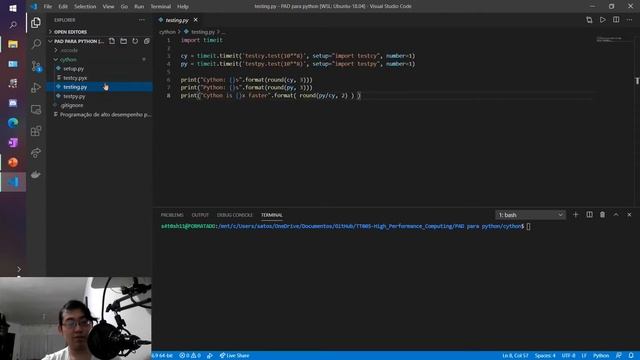Screen dimensions: 640x360
Task: Select the TERMINAL panel tab
Action: pos(272,215)
